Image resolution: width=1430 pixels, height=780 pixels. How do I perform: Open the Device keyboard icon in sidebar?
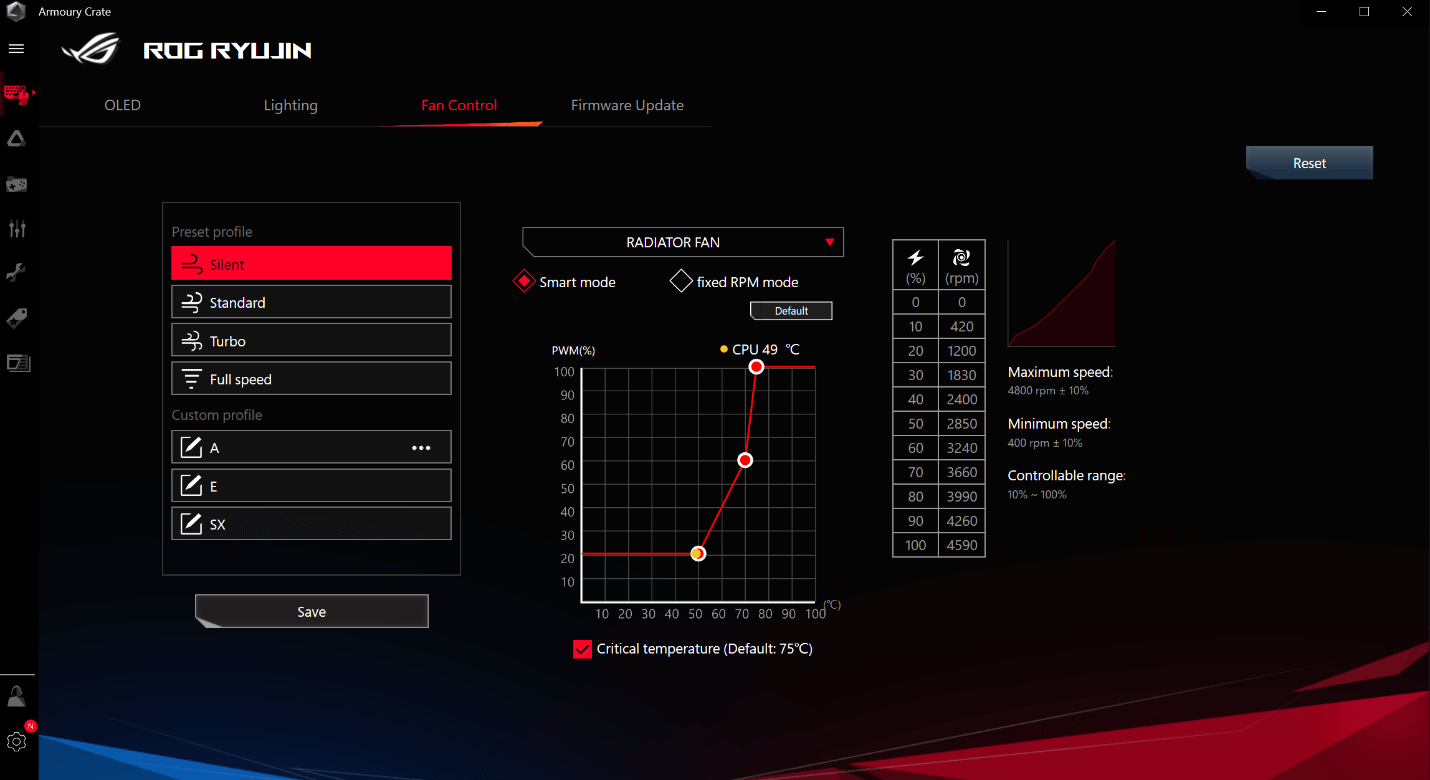[17, 94]
